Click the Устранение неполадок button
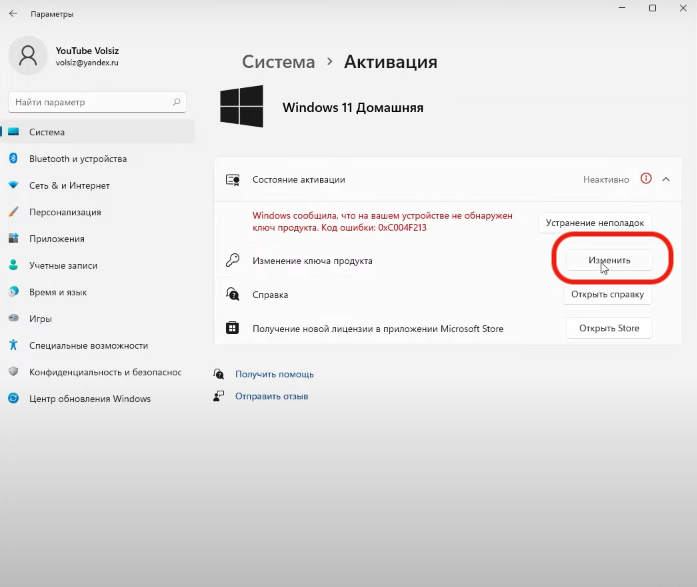The width and height of the screenshot is (697, 587). (x=595, y=223)
